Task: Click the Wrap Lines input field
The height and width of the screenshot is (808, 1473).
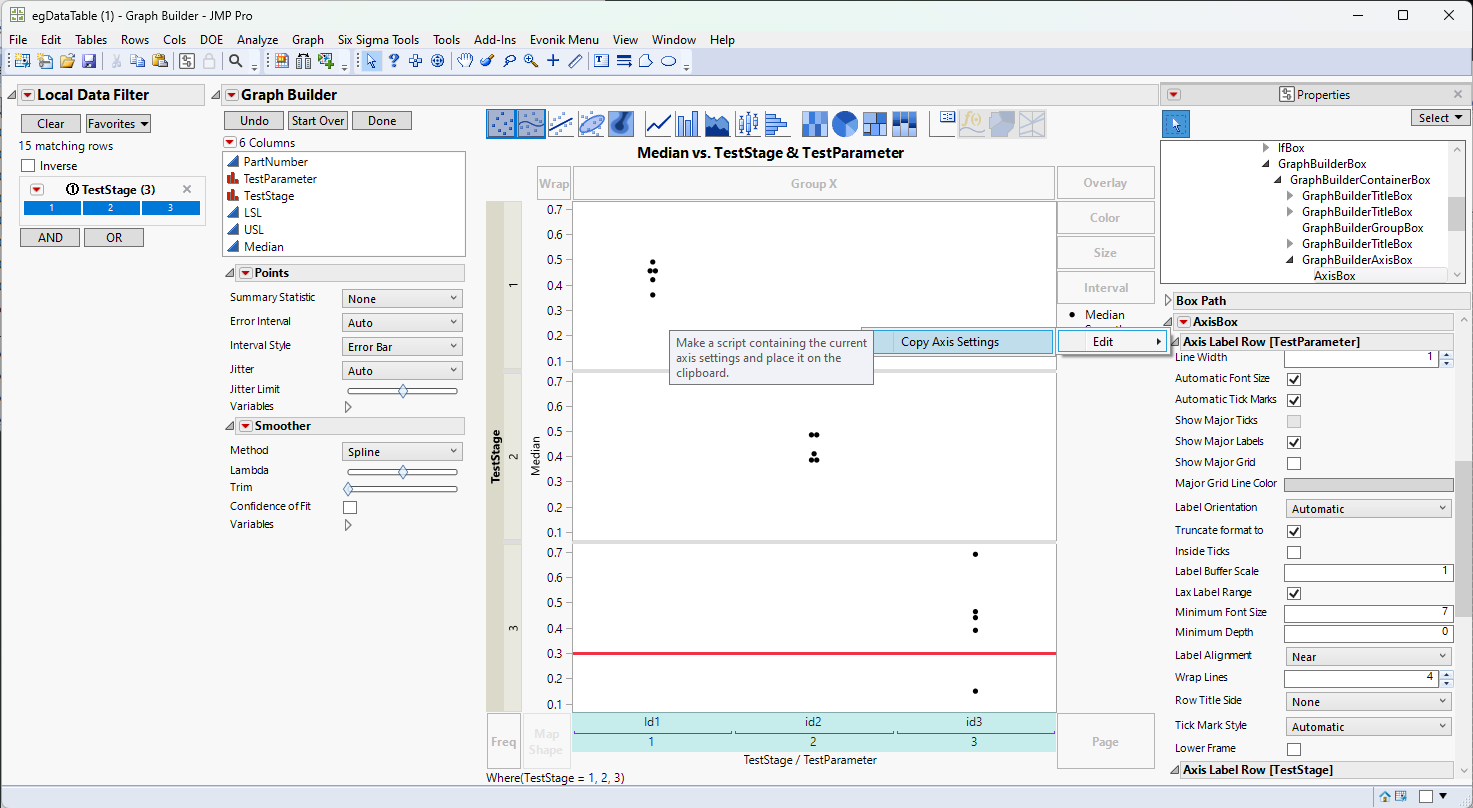Action: 1361,678
